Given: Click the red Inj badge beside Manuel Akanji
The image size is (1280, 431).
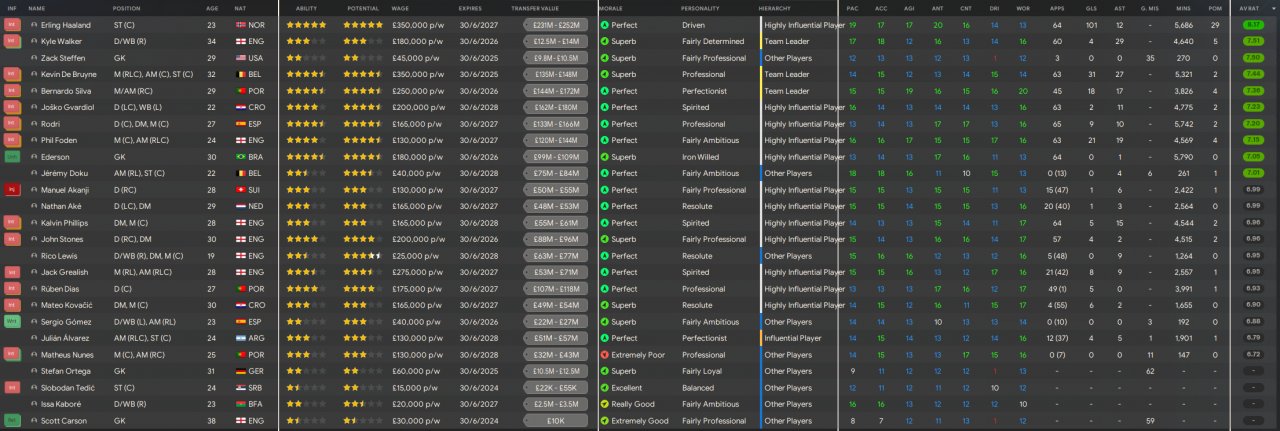Looking at the screenshot, I should click(x=12, y=190).
